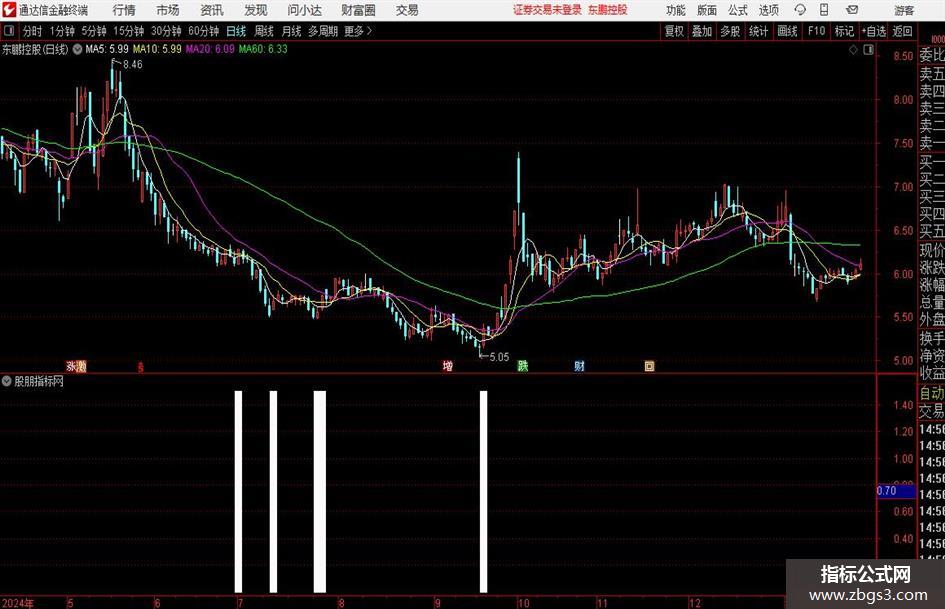The image size is (945, 609).
Task: Open the 问小达 menu
Action: [304, 10]
